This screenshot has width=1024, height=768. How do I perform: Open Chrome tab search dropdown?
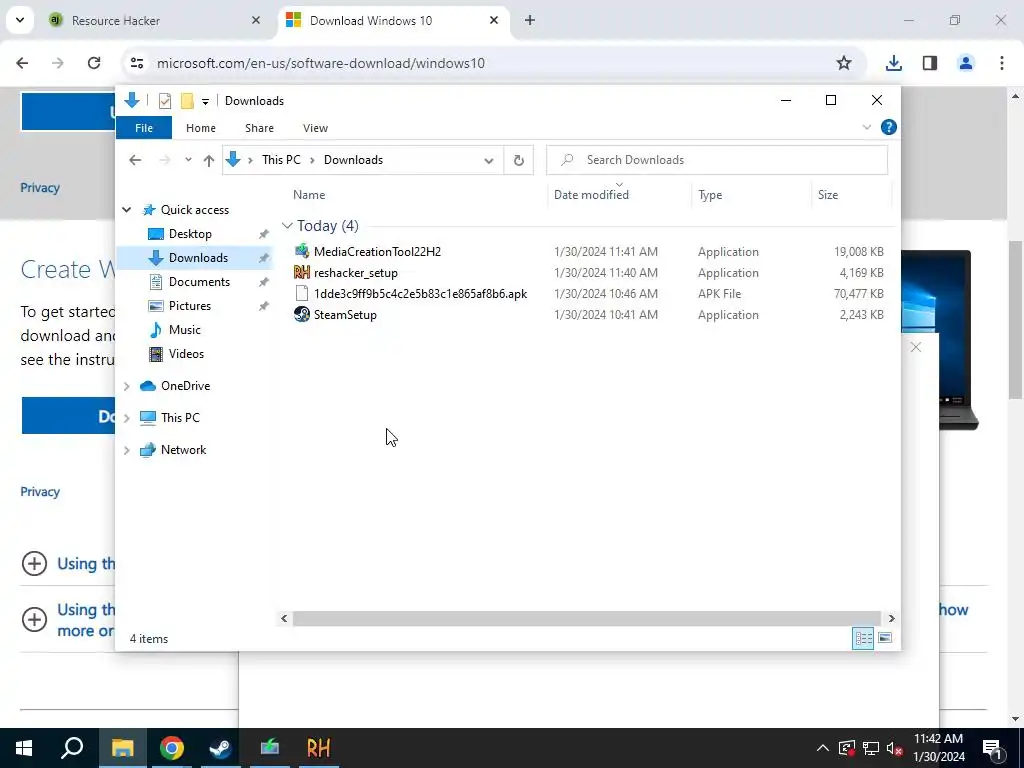(x=20, y=20)
